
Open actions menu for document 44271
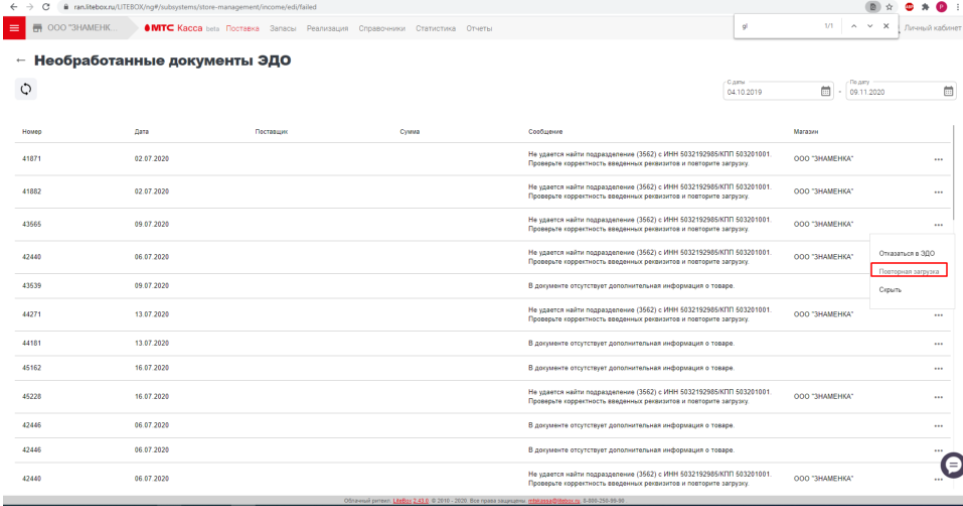pyautogui.click(x=937, y=316)
